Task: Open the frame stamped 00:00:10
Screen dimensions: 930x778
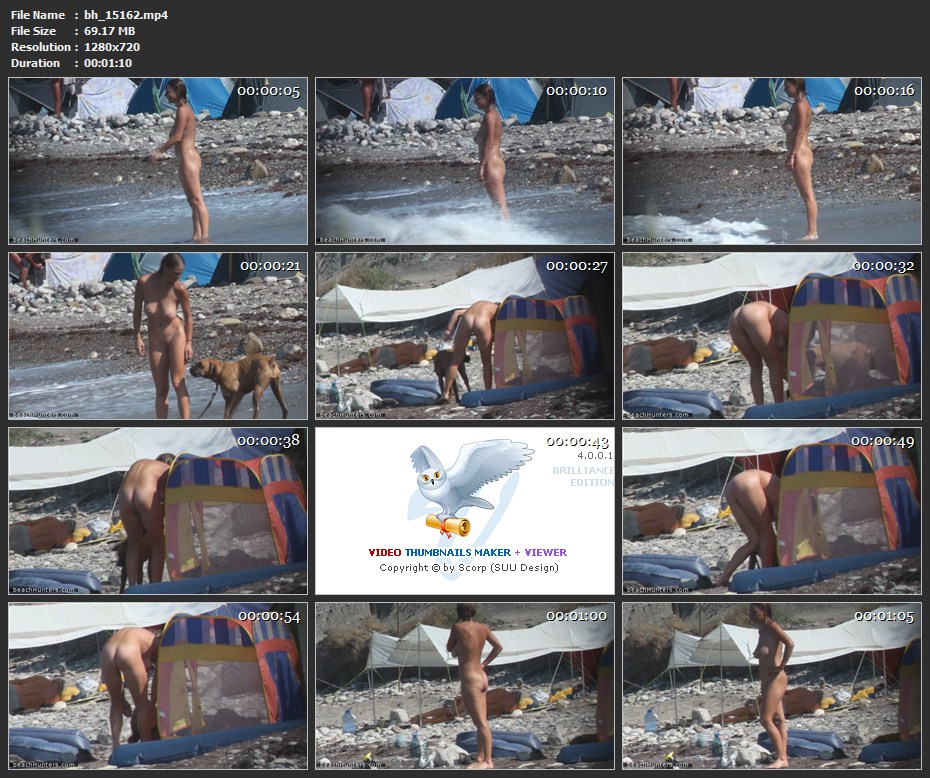Action: (465, 161)
